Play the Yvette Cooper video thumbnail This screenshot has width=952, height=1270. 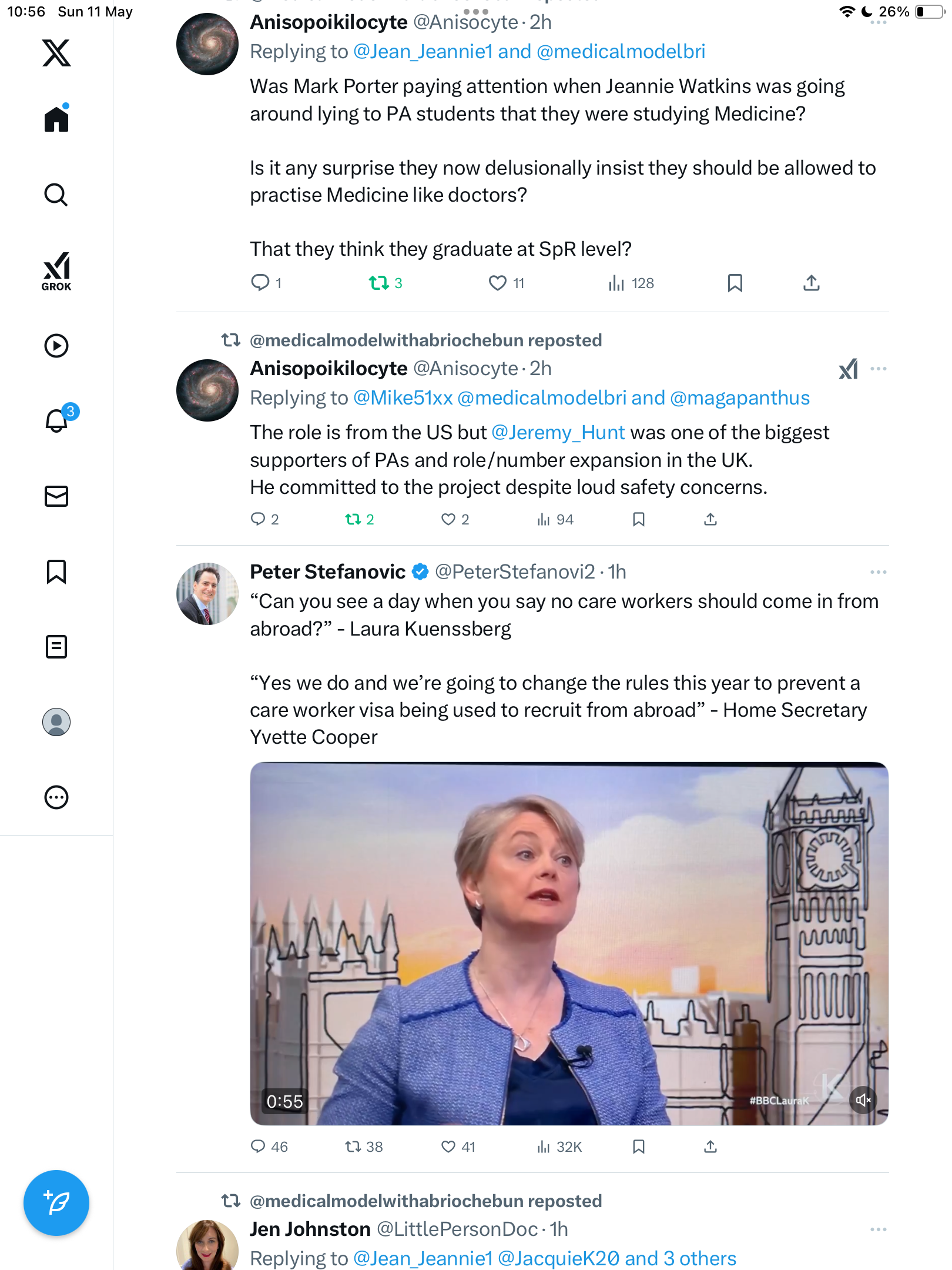click(569, 944)
